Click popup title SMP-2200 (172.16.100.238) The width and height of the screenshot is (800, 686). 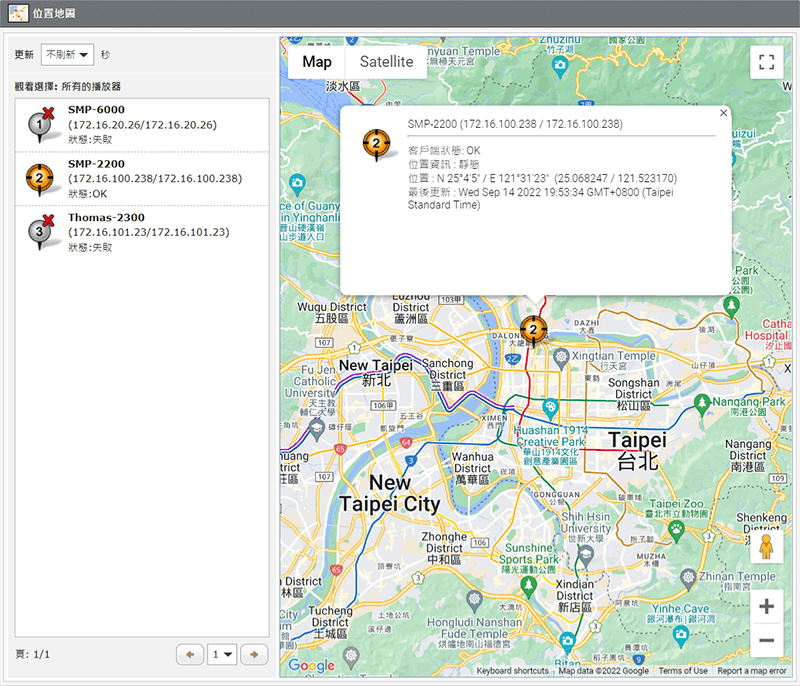pos(515,124)
